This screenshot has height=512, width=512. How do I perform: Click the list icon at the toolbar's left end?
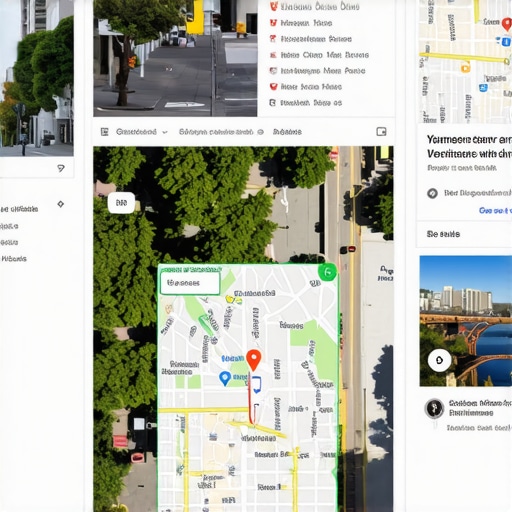(x=105, y=132)
